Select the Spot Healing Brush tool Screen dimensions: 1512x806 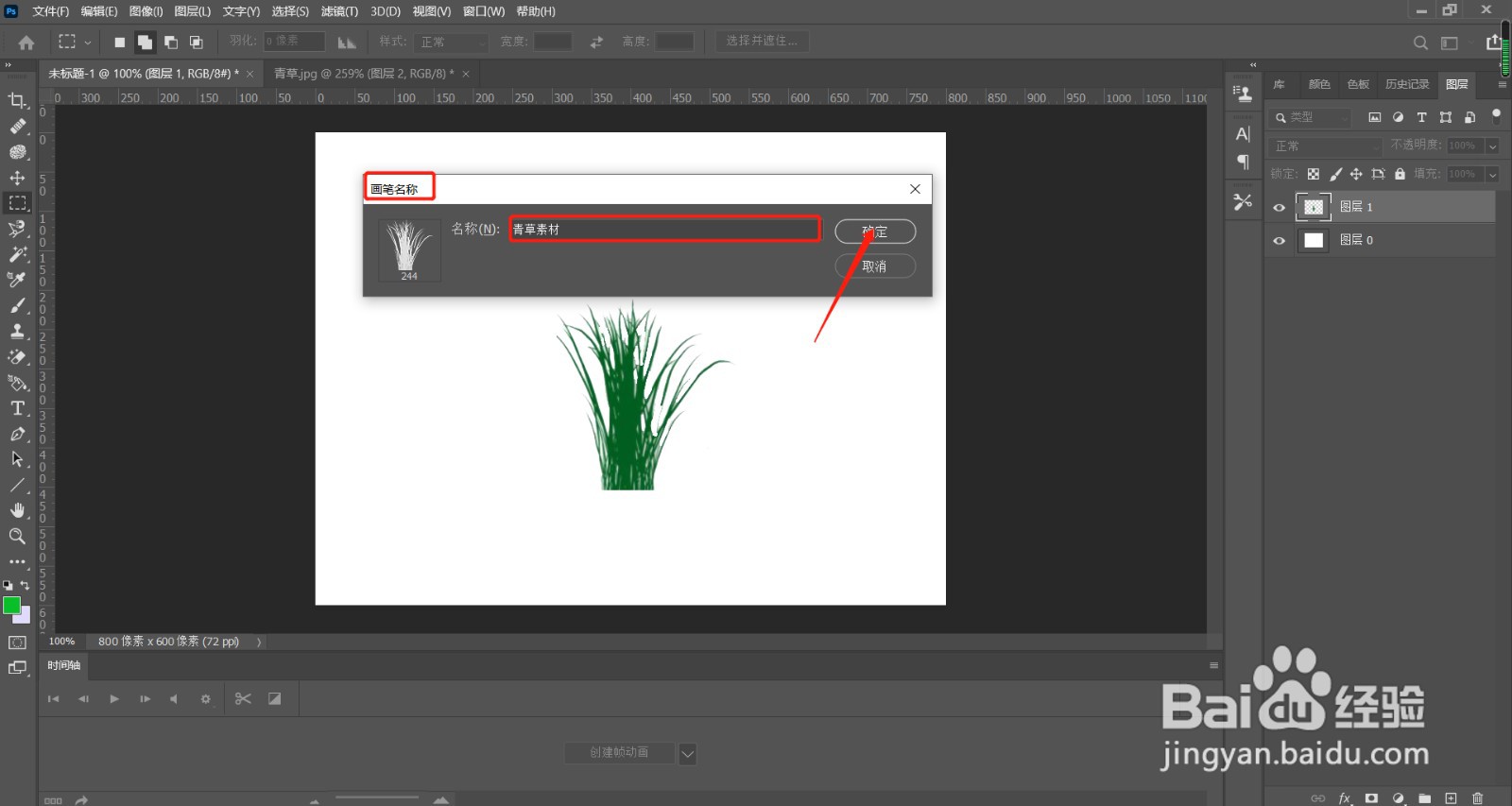point(17,126)
